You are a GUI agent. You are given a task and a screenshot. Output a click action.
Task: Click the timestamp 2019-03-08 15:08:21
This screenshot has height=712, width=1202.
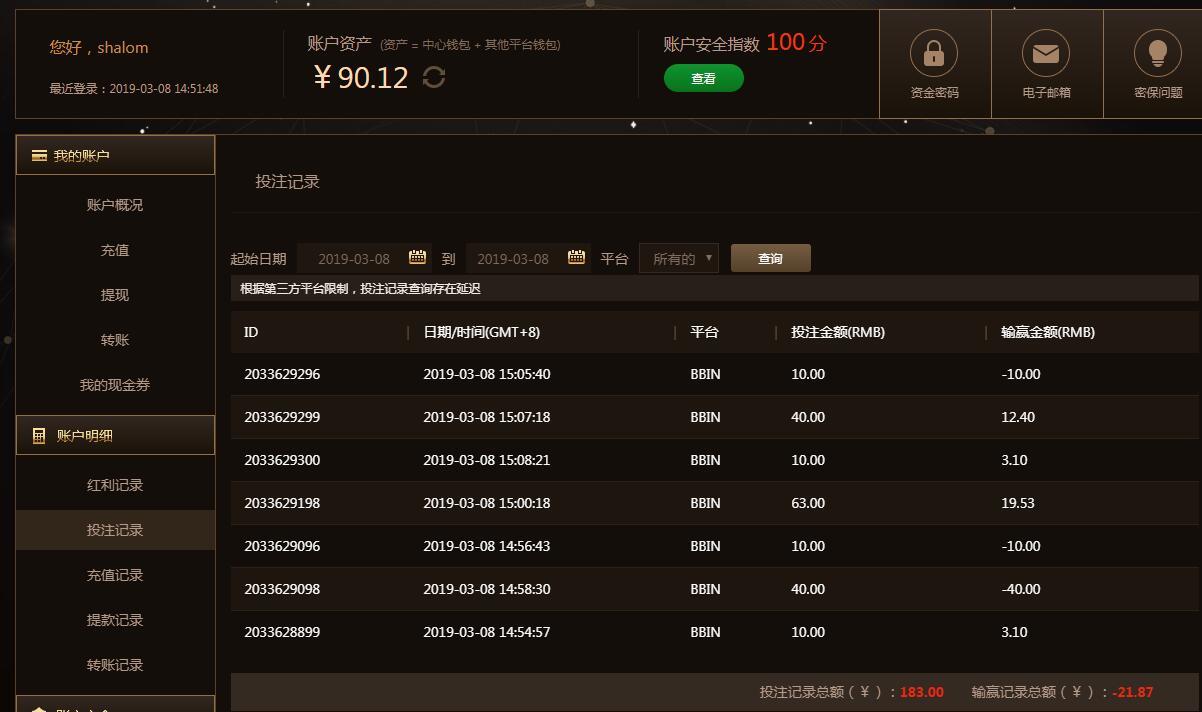[487, 460]
